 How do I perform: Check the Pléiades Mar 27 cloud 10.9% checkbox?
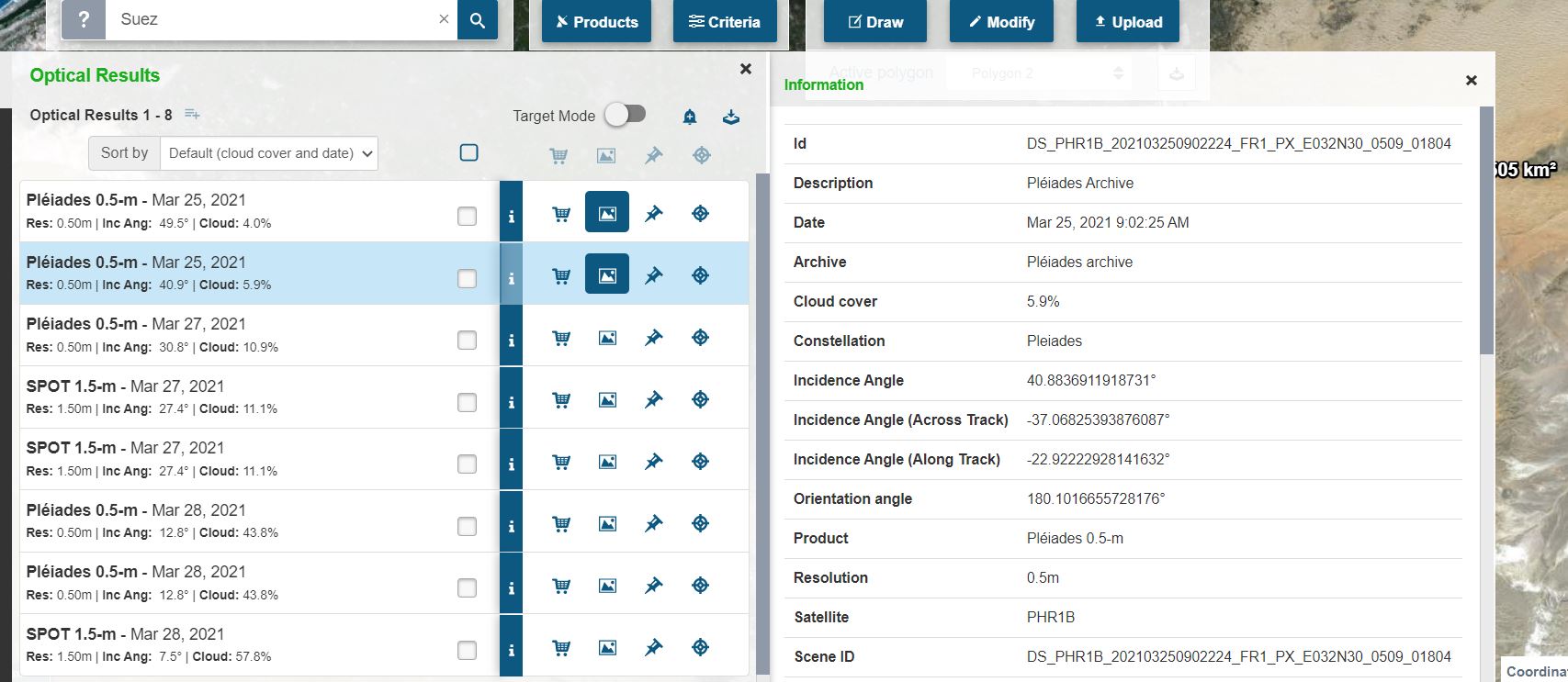467,340
